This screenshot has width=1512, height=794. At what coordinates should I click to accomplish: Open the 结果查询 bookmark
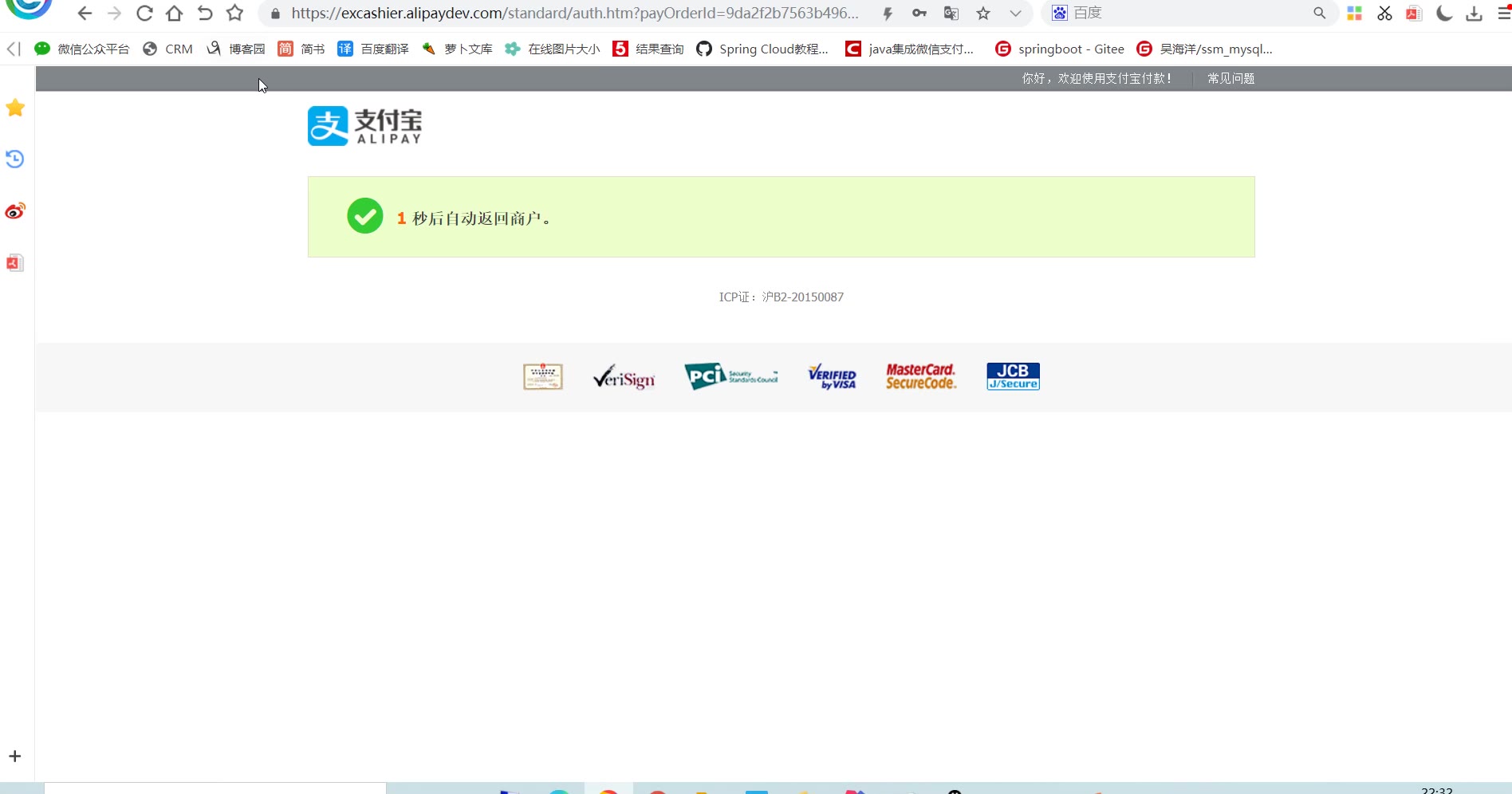pyautogui.click(x=648, y=49)
